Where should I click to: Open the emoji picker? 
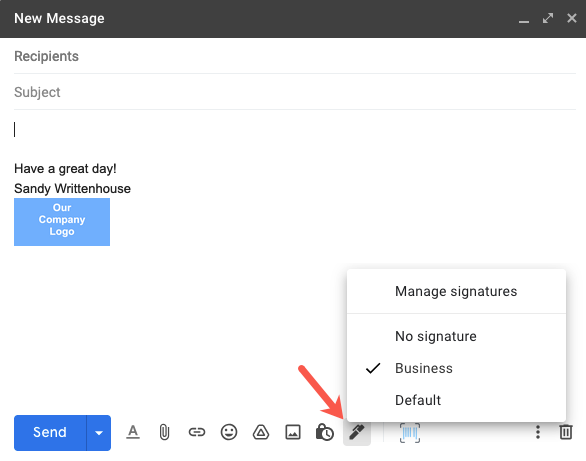point(229,432)
